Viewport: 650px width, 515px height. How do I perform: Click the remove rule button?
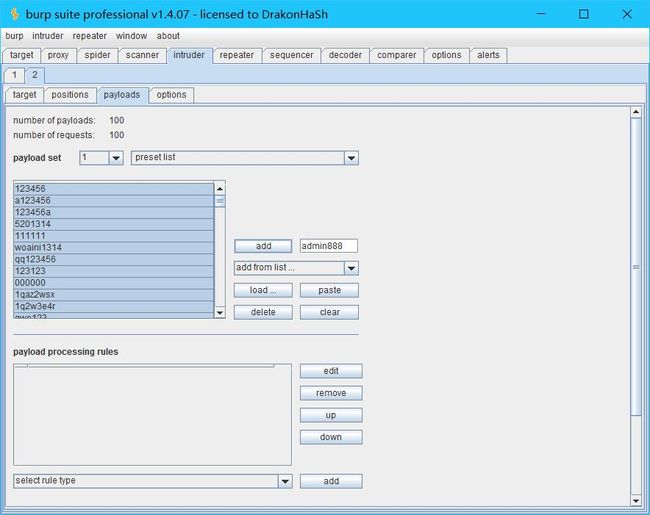331,393
